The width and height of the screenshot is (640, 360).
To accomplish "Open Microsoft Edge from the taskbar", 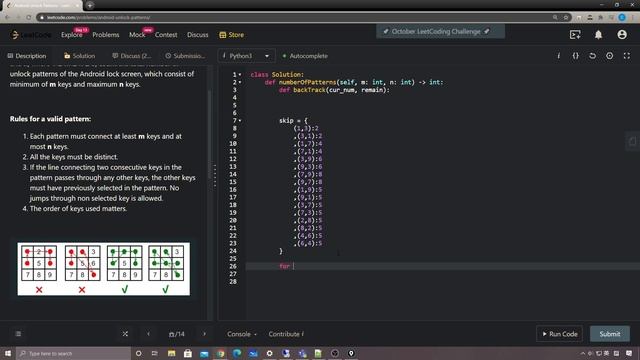I will coord(237,353).
